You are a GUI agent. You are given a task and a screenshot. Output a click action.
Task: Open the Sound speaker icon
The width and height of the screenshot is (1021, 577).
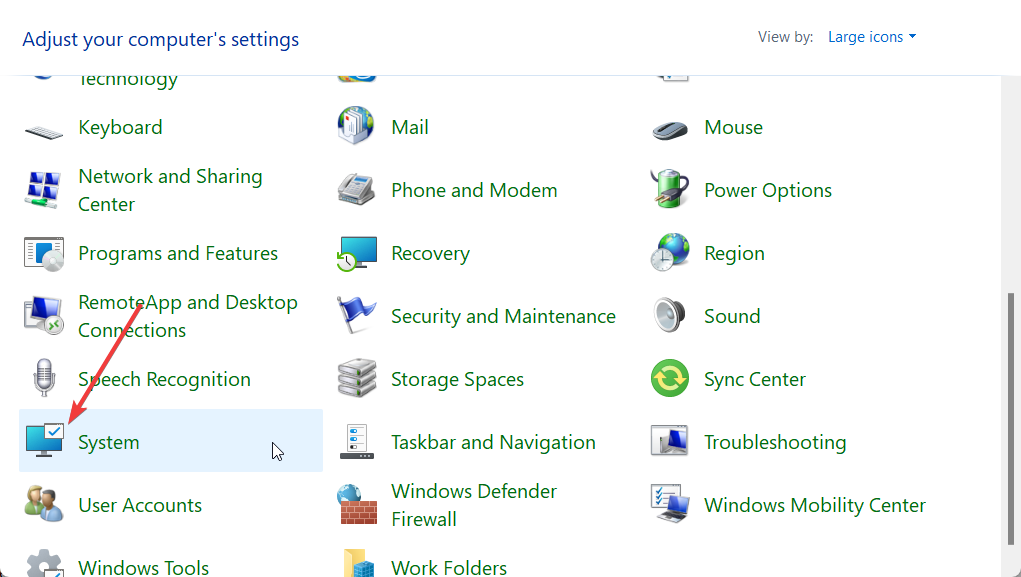point(669,316)
